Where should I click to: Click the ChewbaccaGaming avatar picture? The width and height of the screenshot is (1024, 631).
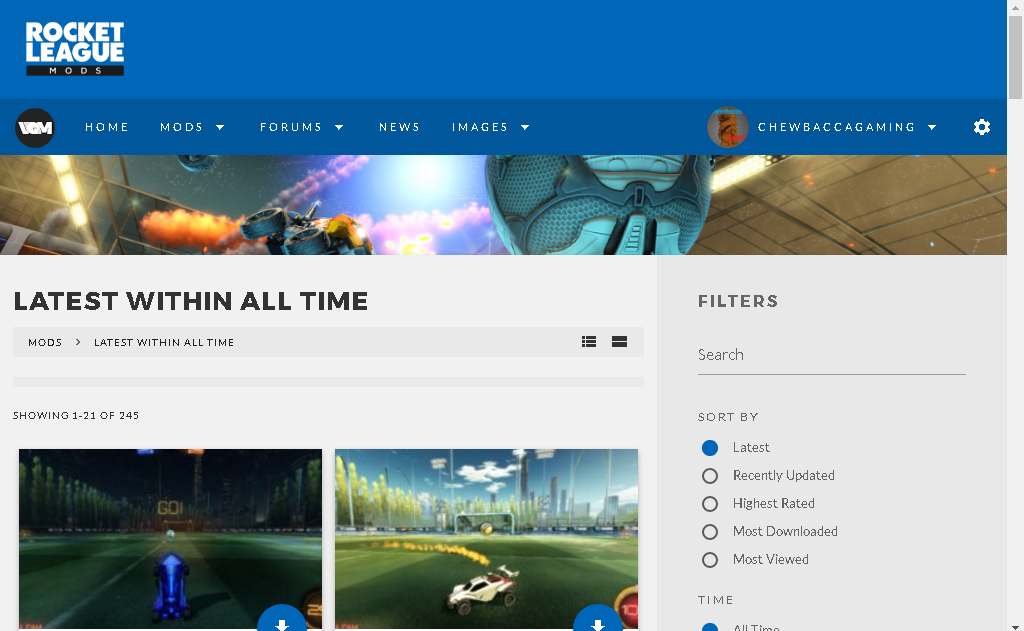(x=728, y=127)
